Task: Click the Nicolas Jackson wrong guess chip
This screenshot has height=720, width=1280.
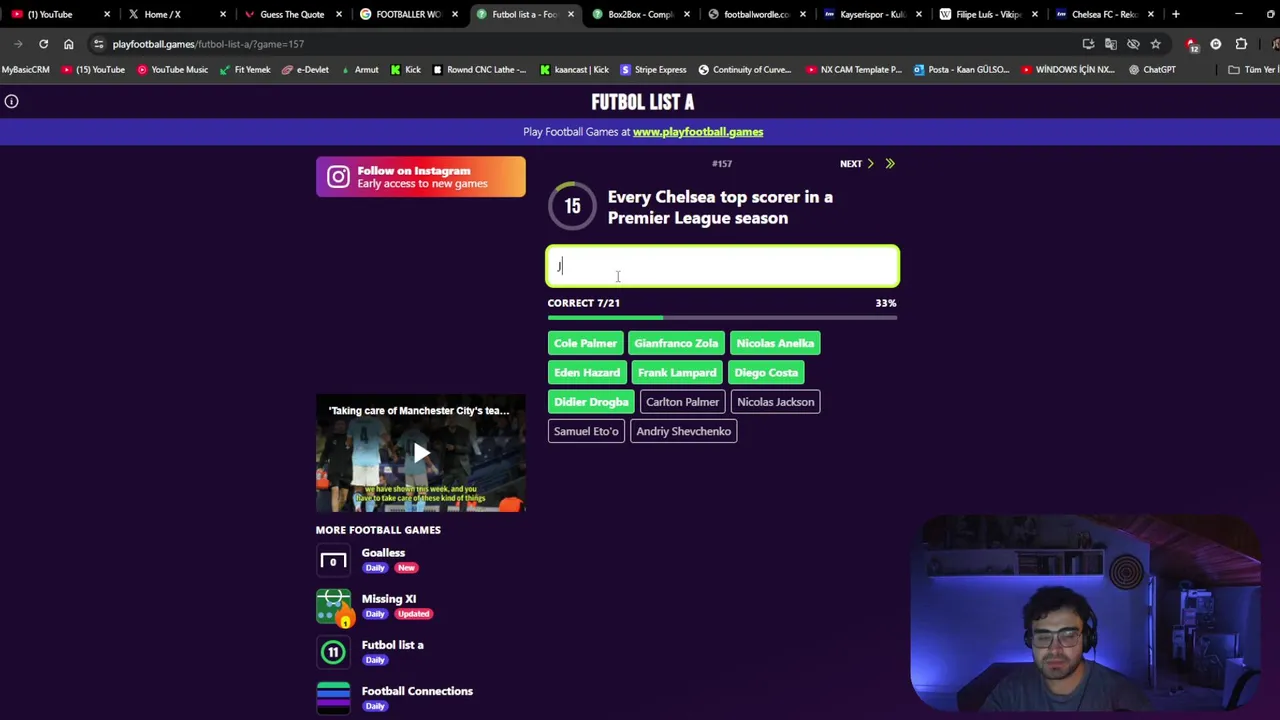Action: click(x=776, y=402)
